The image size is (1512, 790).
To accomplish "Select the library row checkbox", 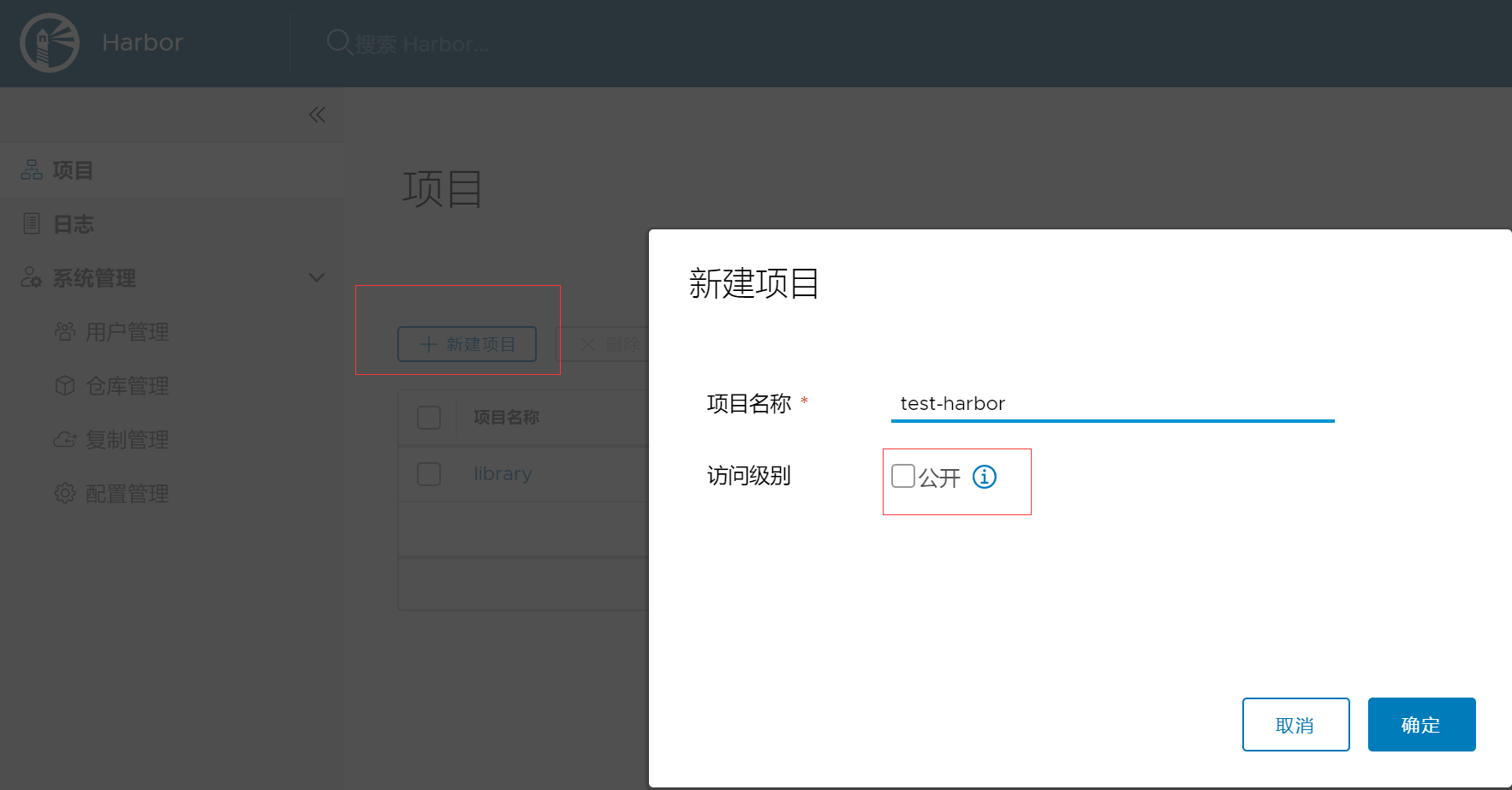I will coord(429,474).
